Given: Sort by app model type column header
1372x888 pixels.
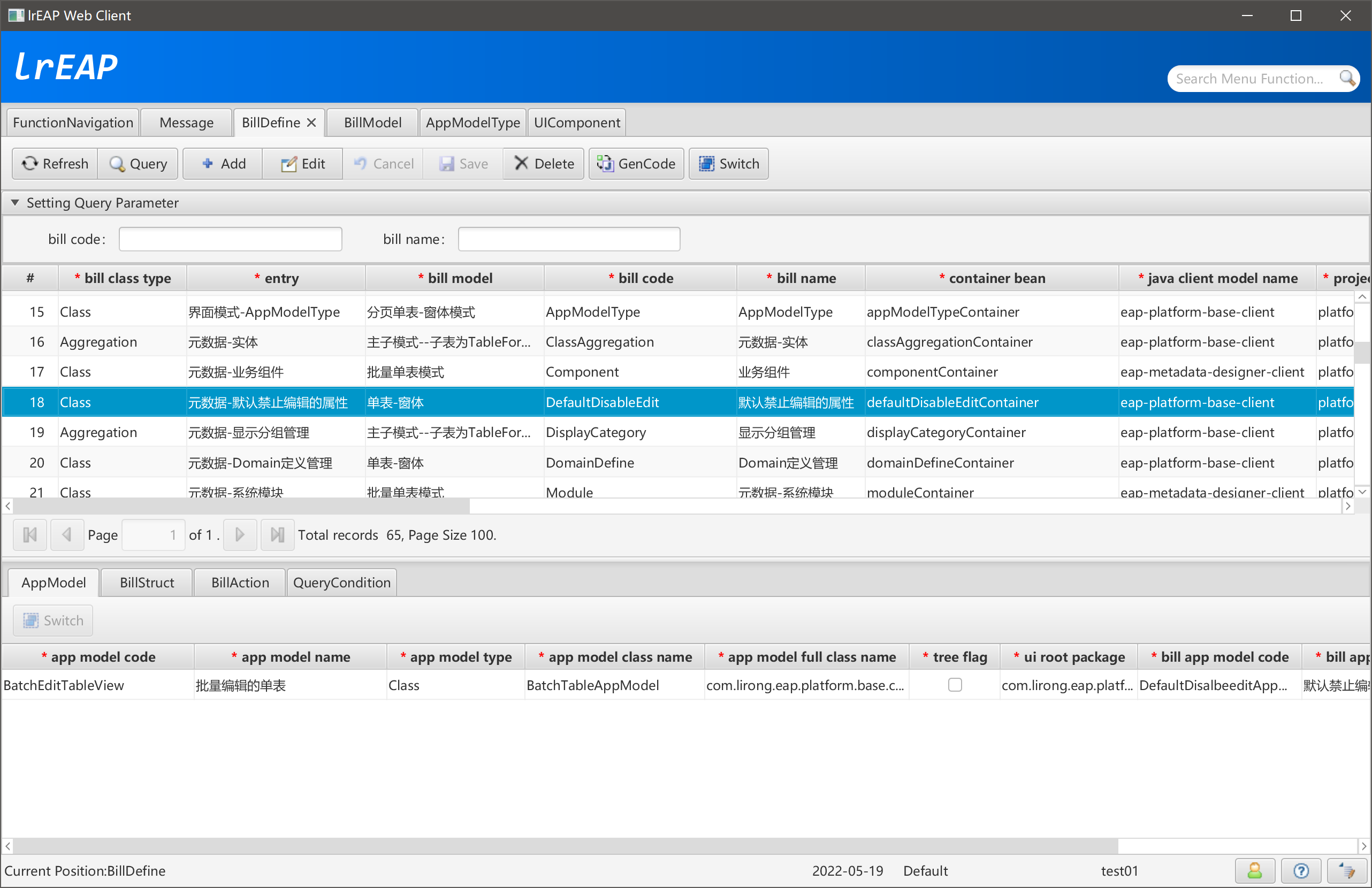Looking at the screenshot, I should 455,657.
